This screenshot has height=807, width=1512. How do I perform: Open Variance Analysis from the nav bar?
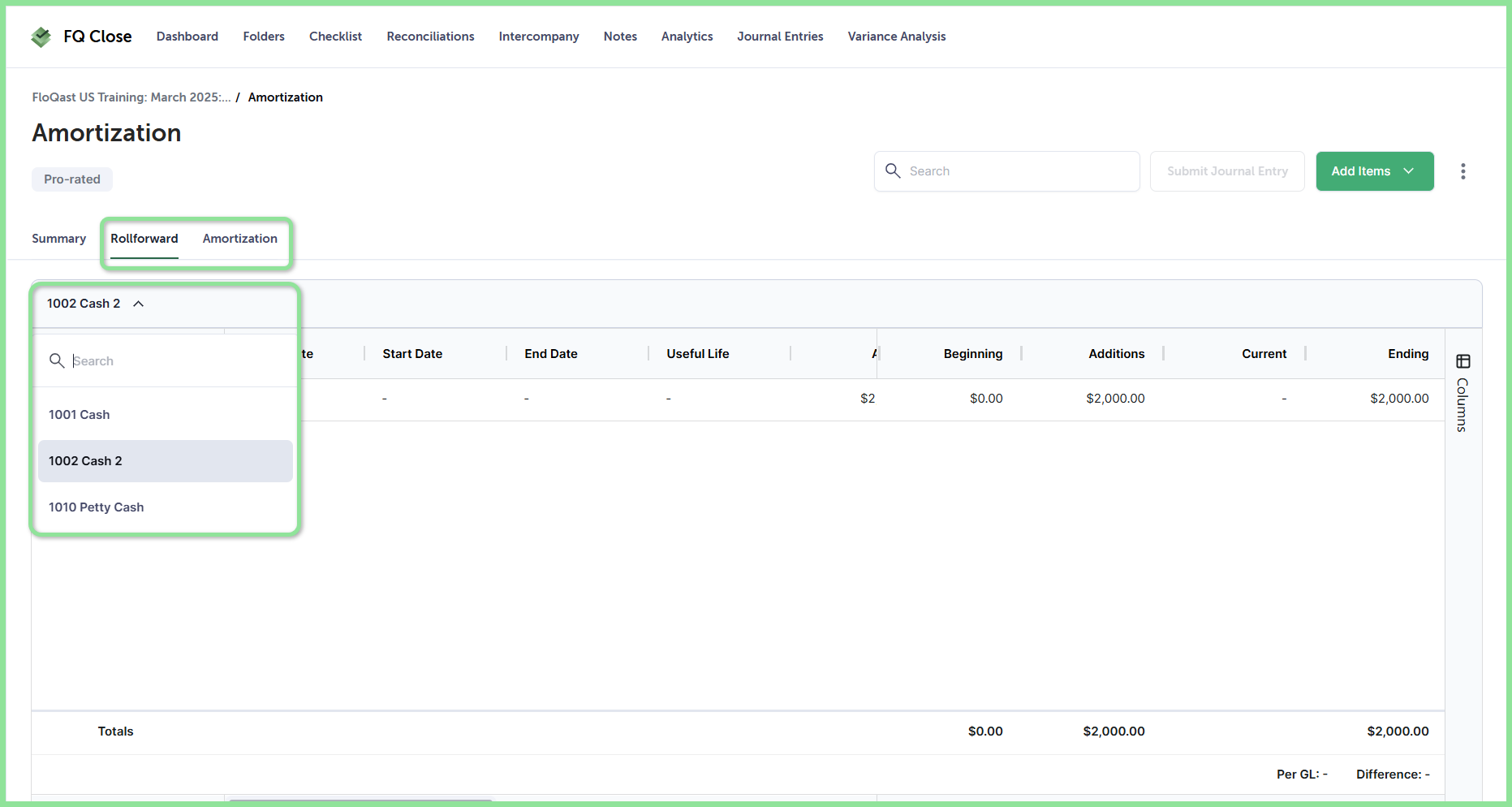[897, 37]
